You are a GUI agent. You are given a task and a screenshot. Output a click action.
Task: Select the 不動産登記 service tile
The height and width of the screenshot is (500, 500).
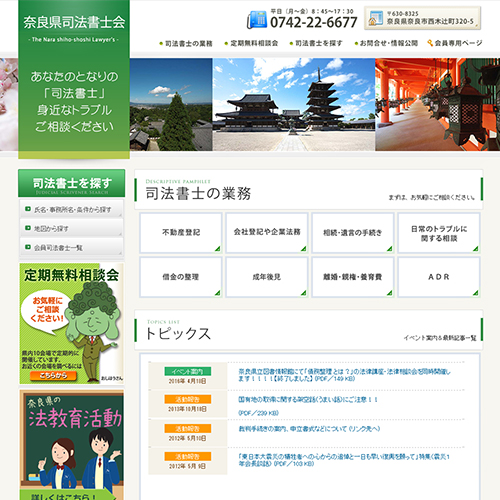click(x=181, y=232)
